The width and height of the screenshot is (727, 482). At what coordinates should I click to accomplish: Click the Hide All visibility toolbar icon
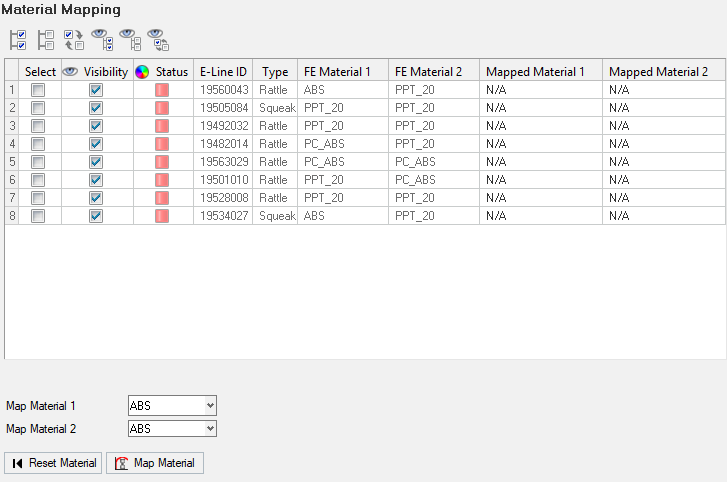[x=129, y=40]
